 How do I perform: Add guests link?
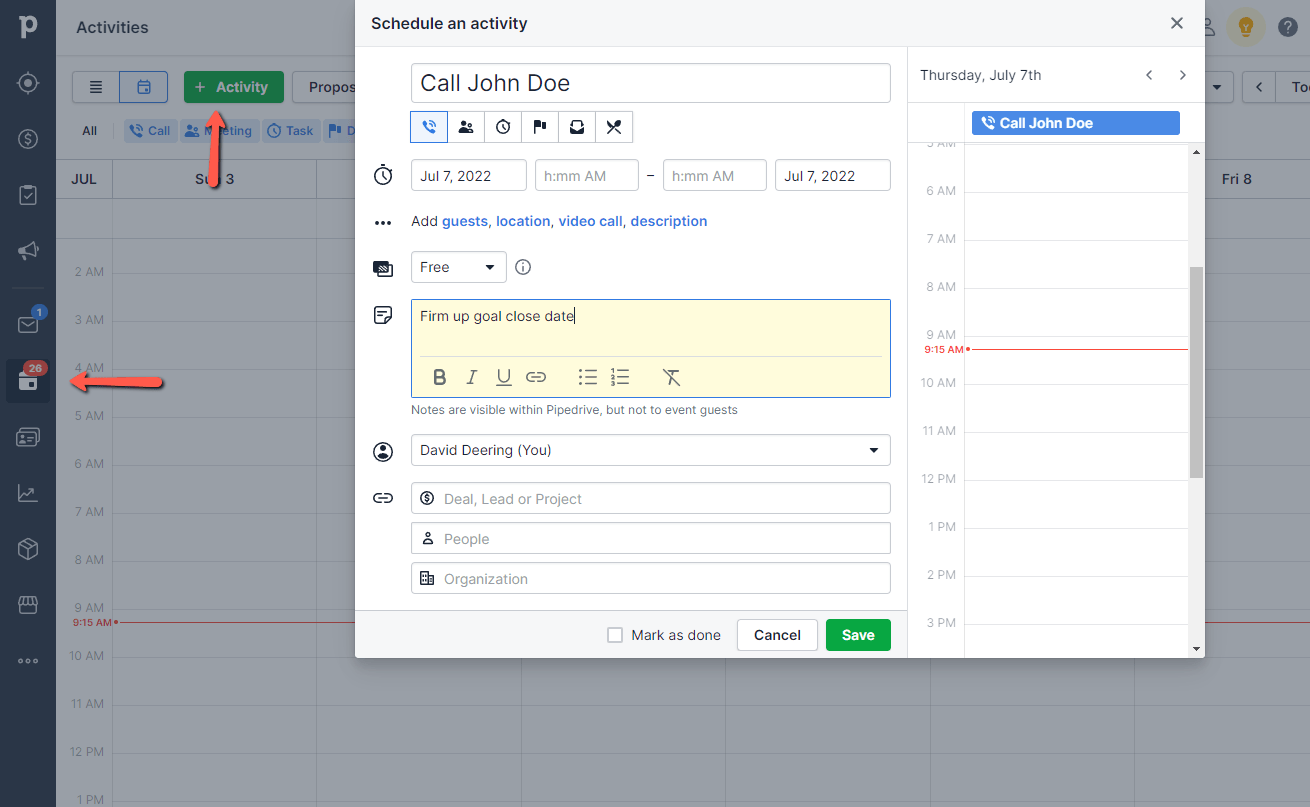coord(465,221)
